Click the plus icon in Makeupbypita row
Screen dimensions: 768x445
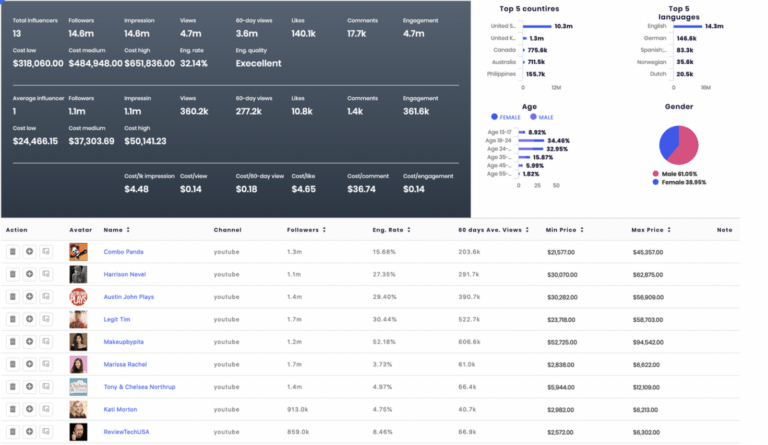click(x=29, y=342)
